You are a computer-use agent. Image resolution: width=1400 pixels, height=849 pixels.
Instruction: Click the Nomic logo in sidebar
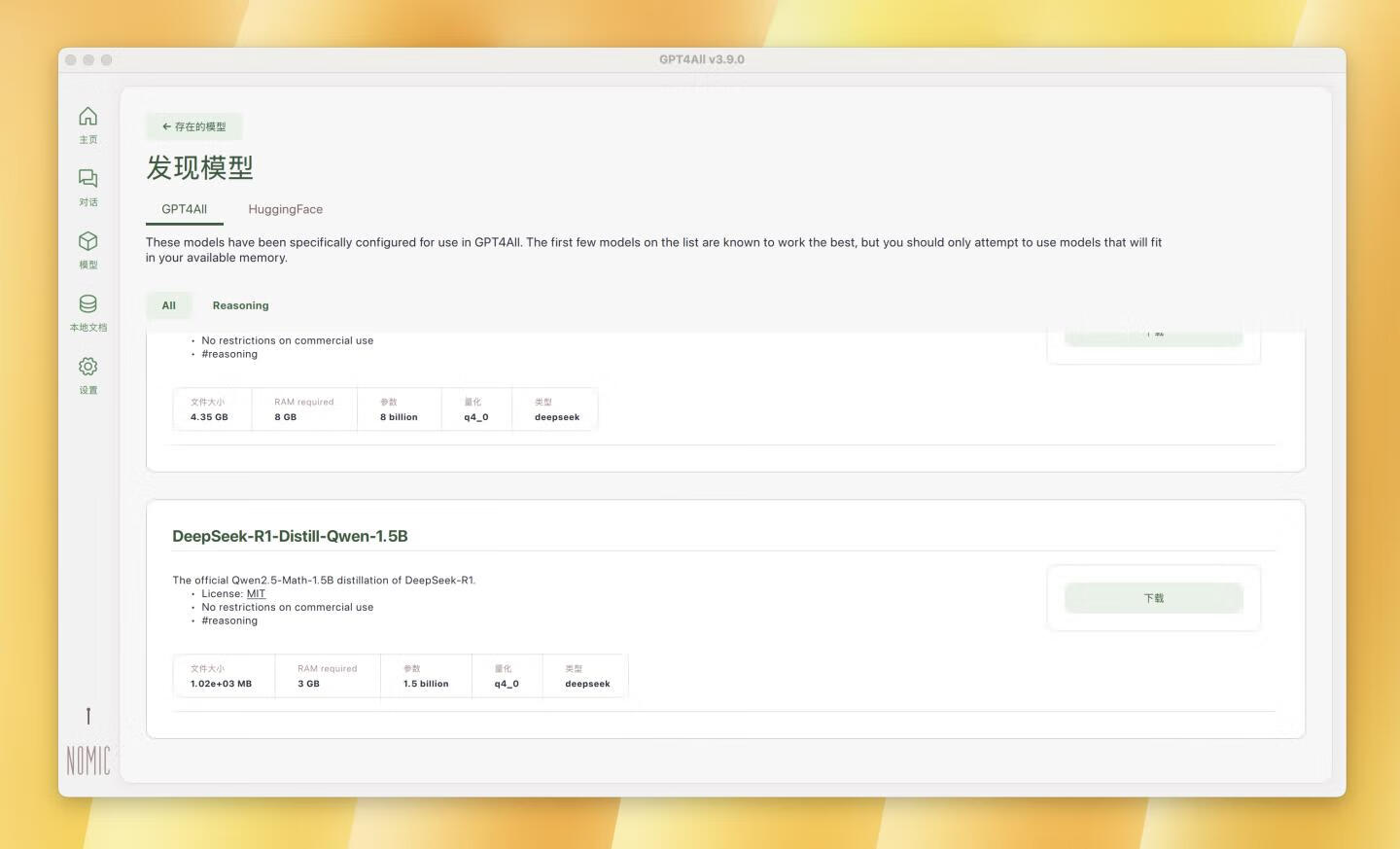(x=87, y=760)
